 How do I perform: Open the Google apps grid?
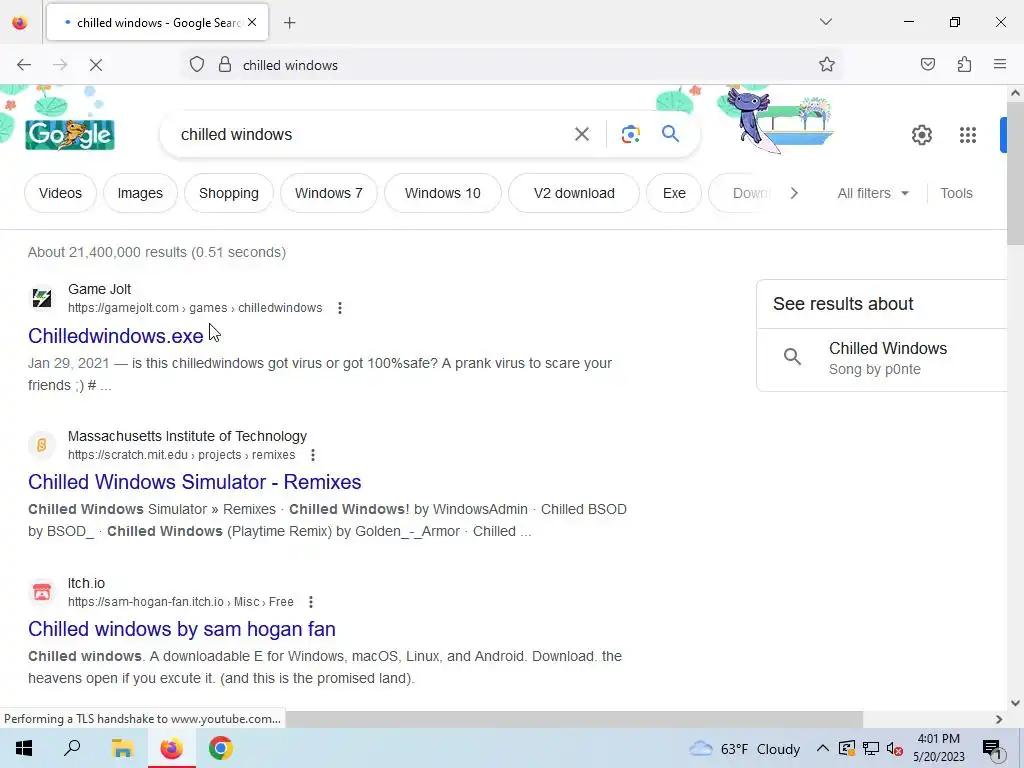[968, 135]
